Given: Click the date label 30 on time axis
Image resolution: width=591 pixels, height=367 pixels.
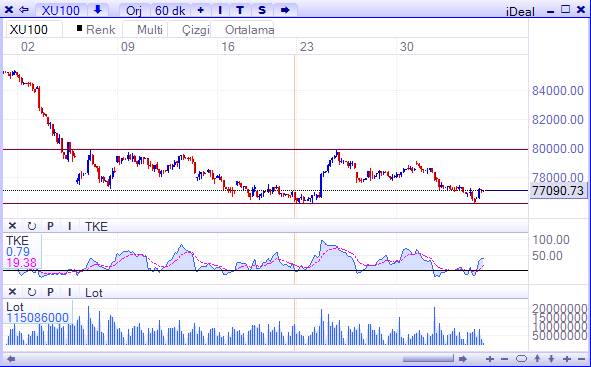Looking at the screenshot, I should click(407, 47).
